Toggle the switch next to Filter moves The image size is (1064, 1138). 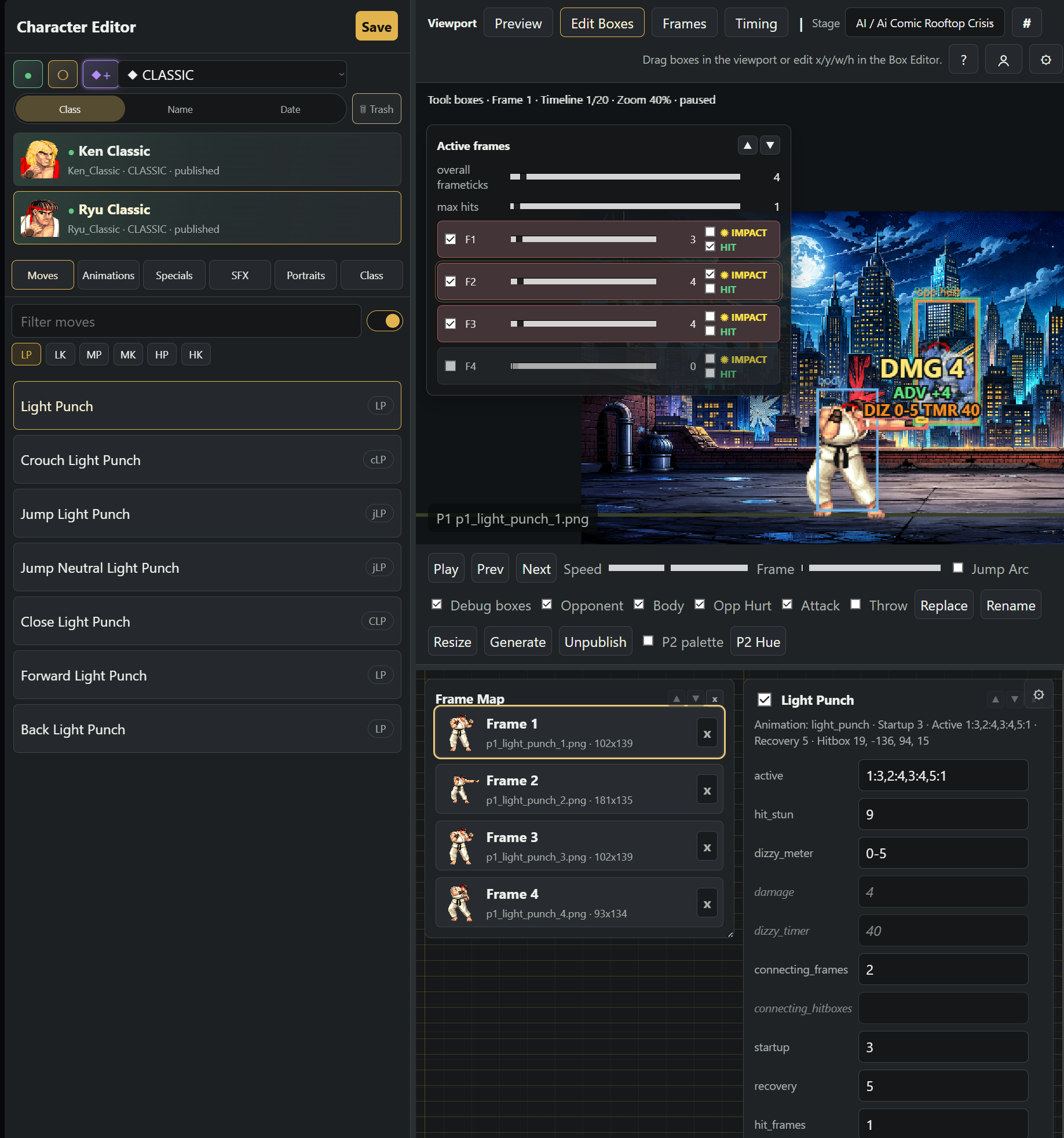[385, 321]
